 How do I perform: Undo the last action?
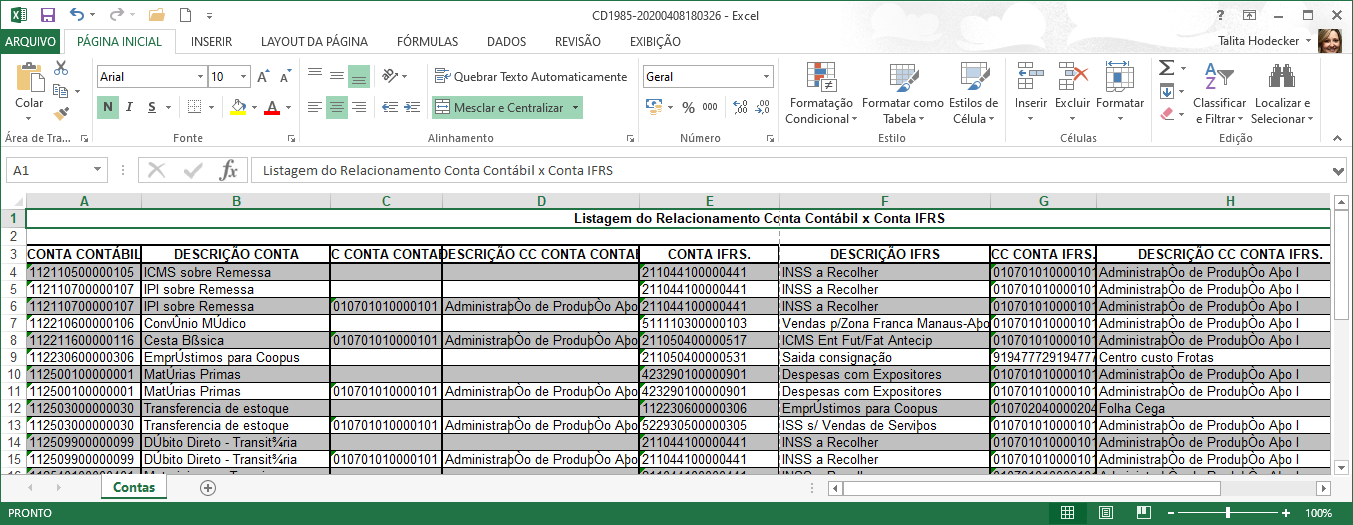pyautogui.click(x=78, y=15)
